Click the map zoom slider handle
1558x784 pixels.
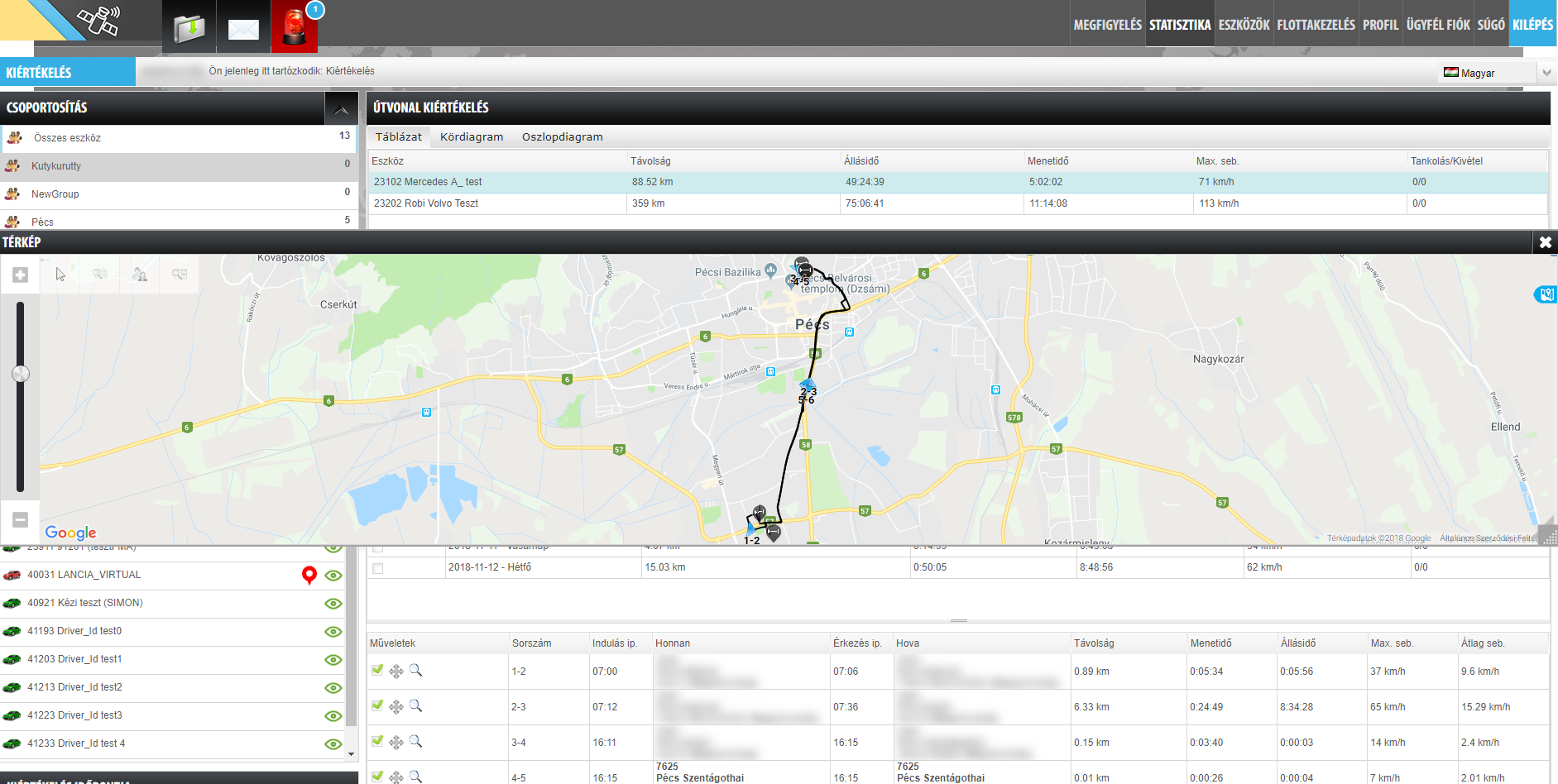(x=21, y=374)
